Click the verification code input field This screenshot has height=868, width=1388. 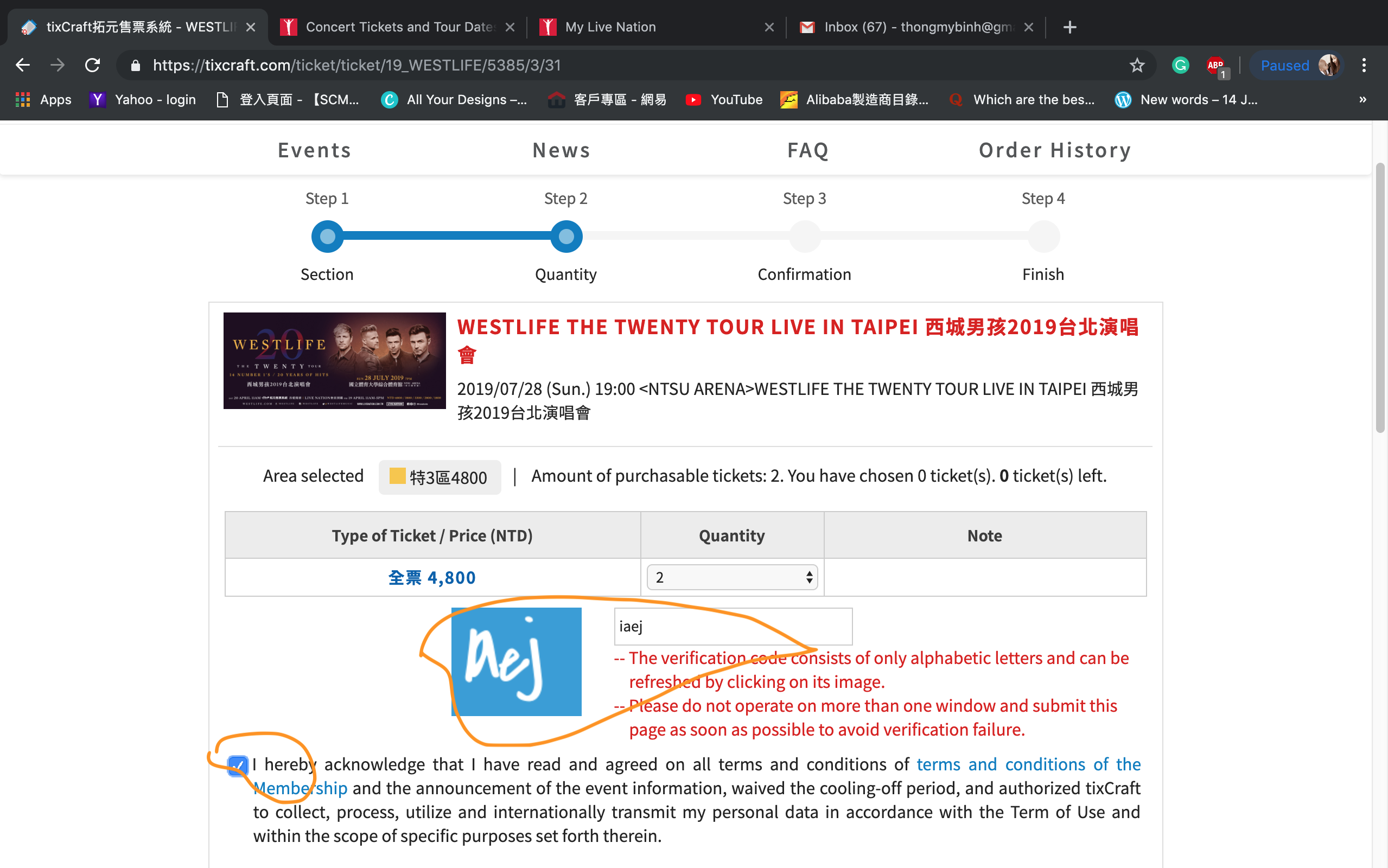tap(733, 626)
